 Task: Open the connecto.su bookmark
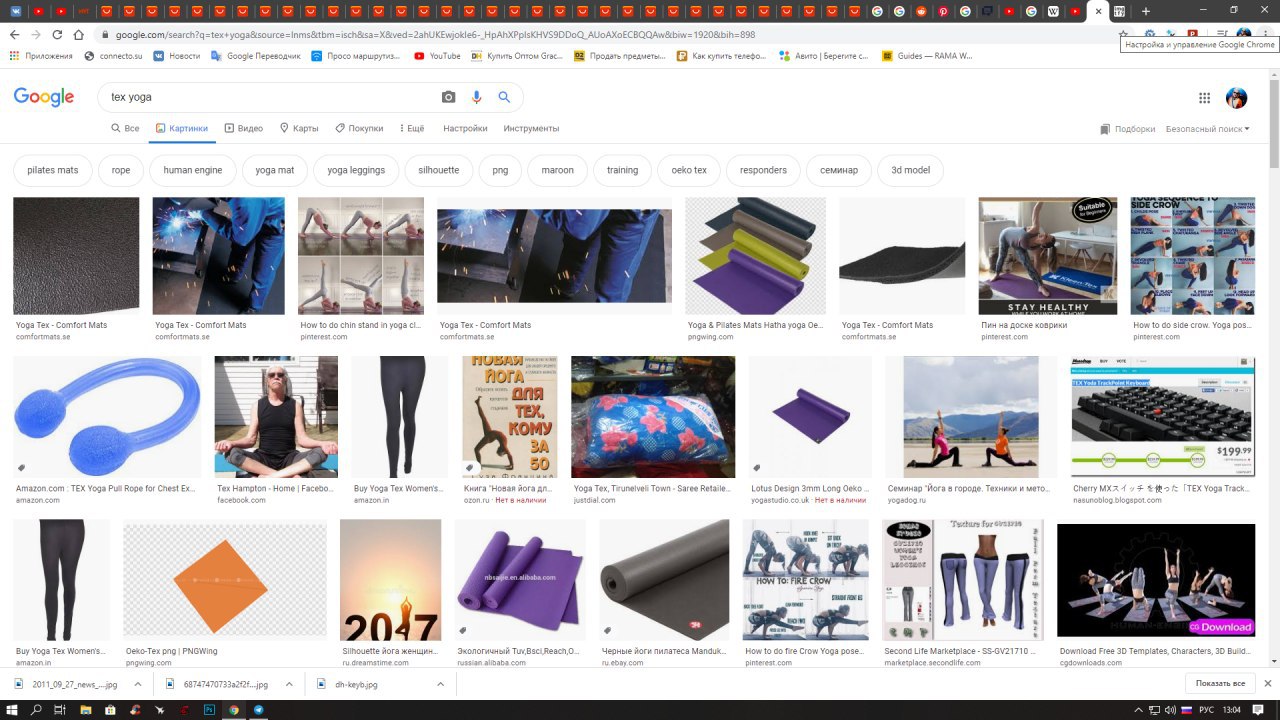click(x=113, y=56)
